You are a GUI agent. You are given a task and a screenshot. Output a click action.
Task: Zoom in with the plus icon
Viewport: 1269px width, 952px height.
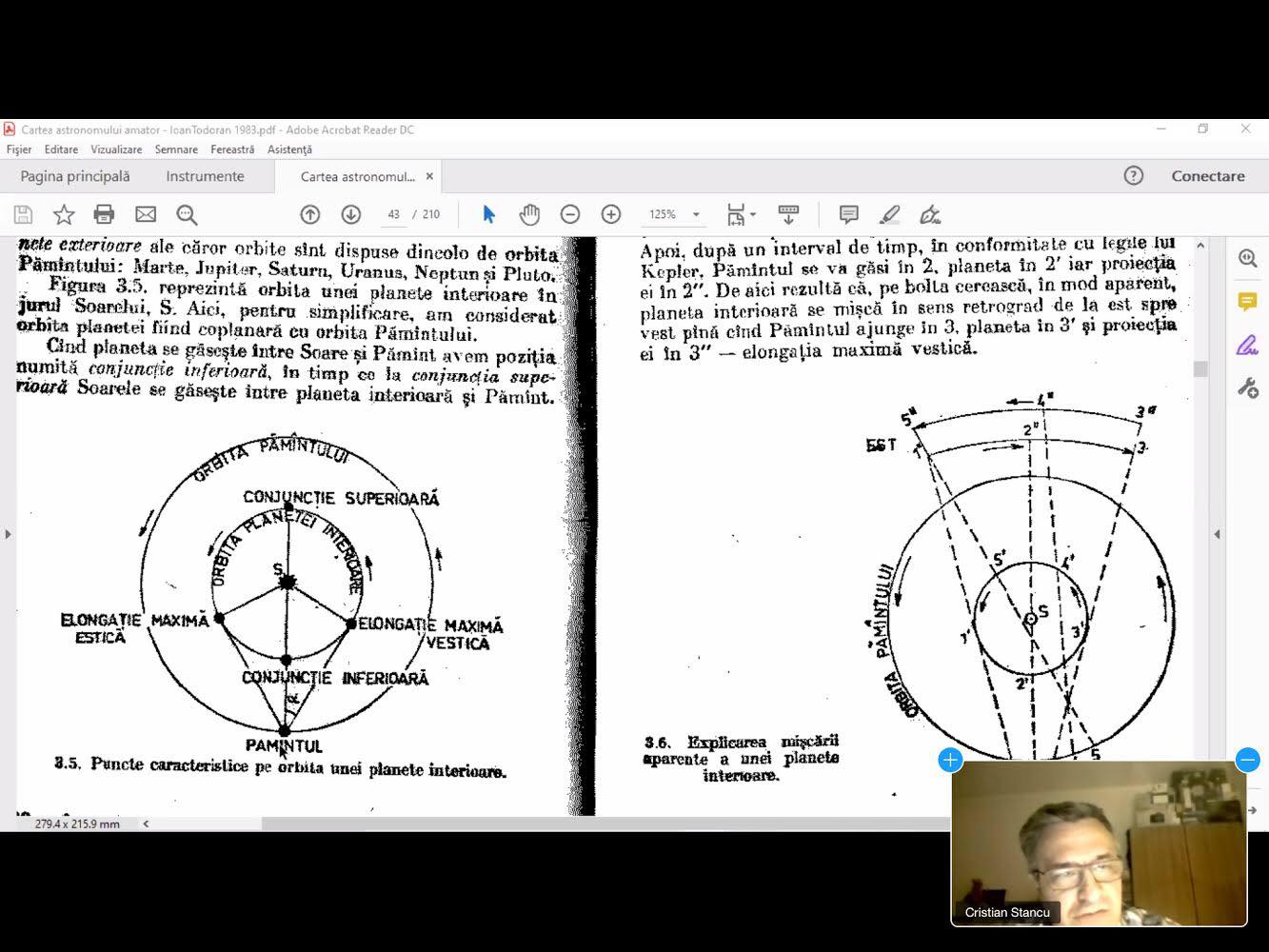[x=611, y=214]
